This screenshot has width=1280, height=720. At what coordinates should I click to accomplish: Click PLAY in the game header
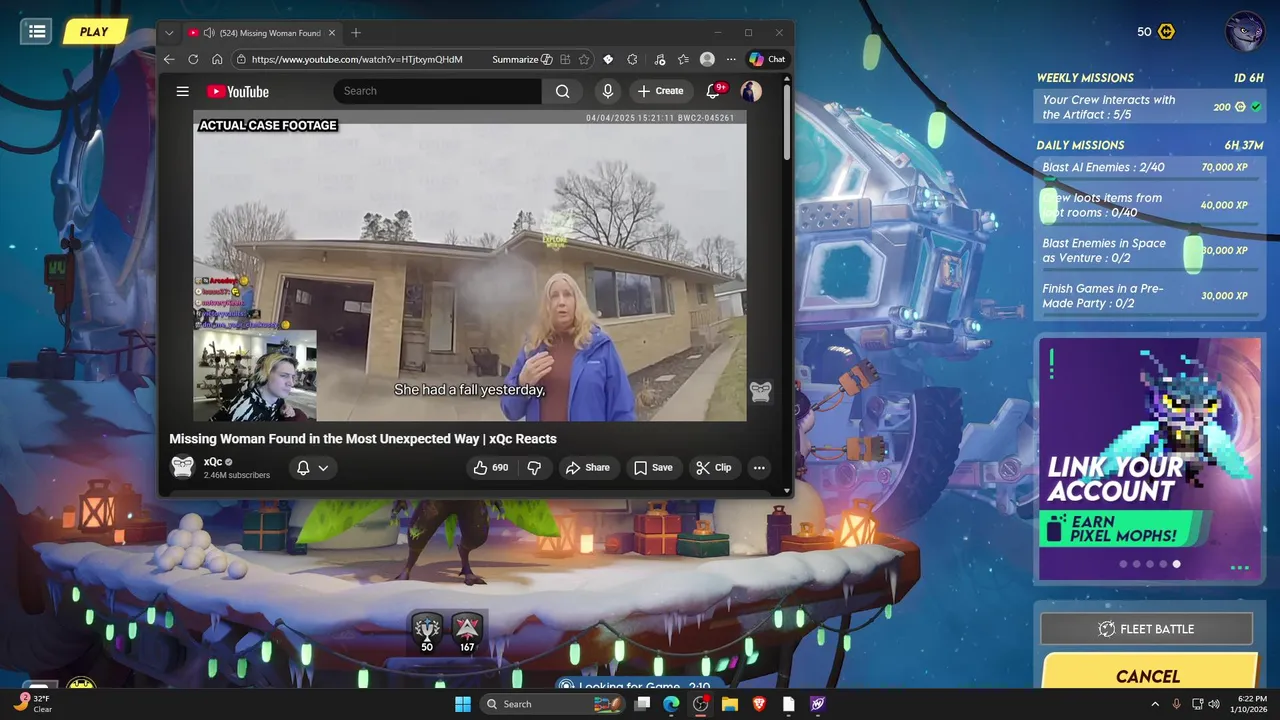click(x=93, y=31)
